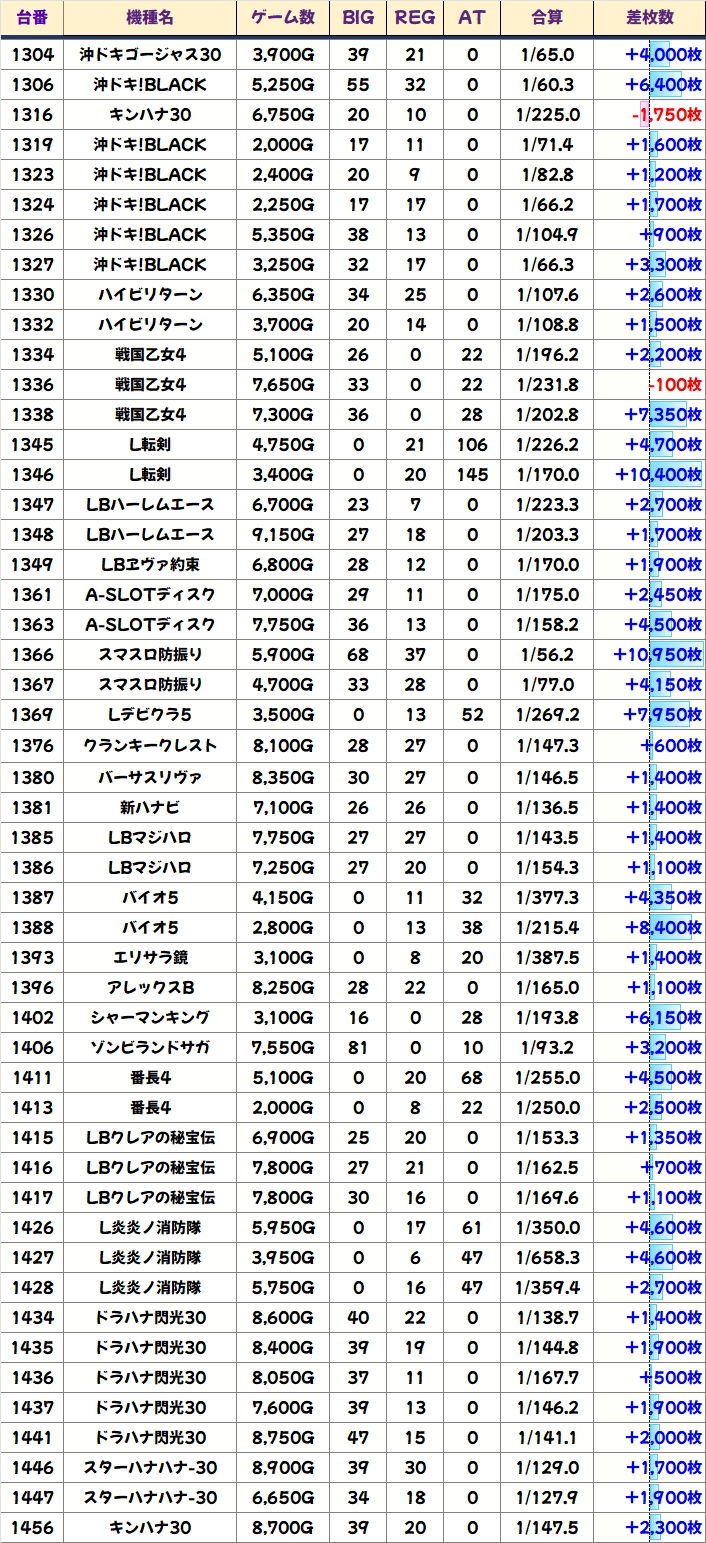Click the AT column header
Image resolution: width=706 pixels, height=1543 pixels.
(x=472, y=18)
